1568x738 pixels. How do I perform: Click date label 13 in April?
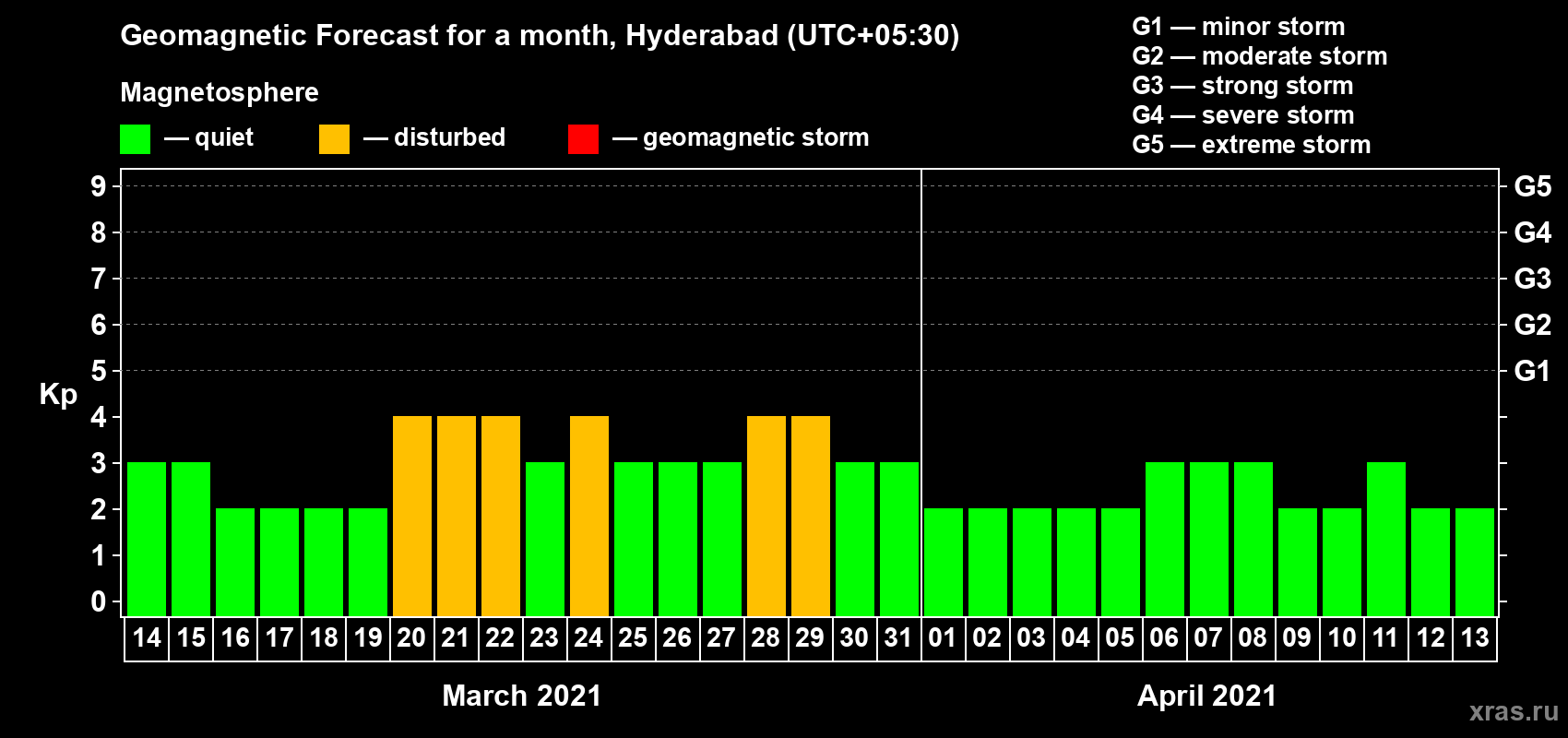[x=1475, y=637]
